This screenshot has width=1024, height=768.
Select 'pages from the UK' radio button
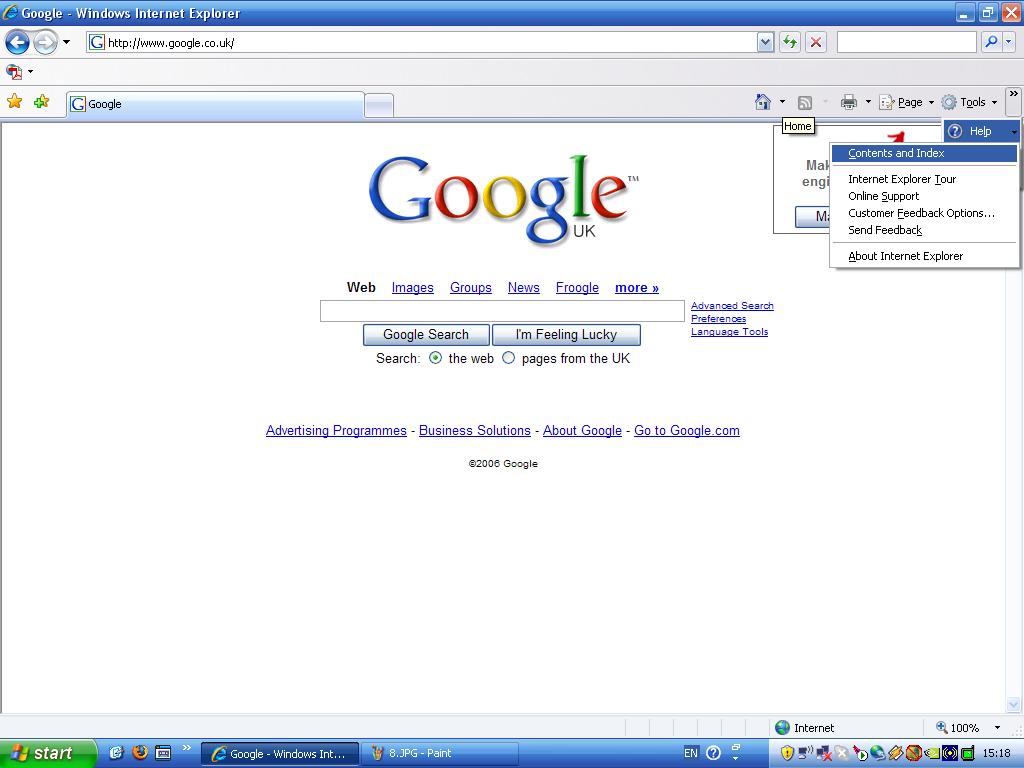click(x=508, y=358)
